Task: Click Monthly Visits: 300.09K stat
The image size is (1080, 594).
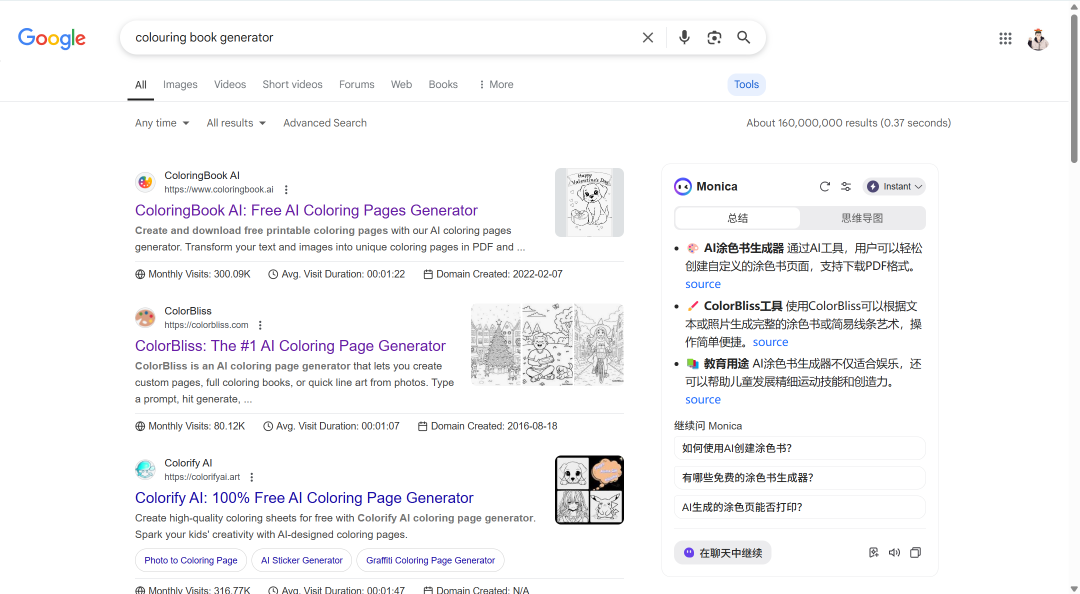Action: [x=193, y=274]
